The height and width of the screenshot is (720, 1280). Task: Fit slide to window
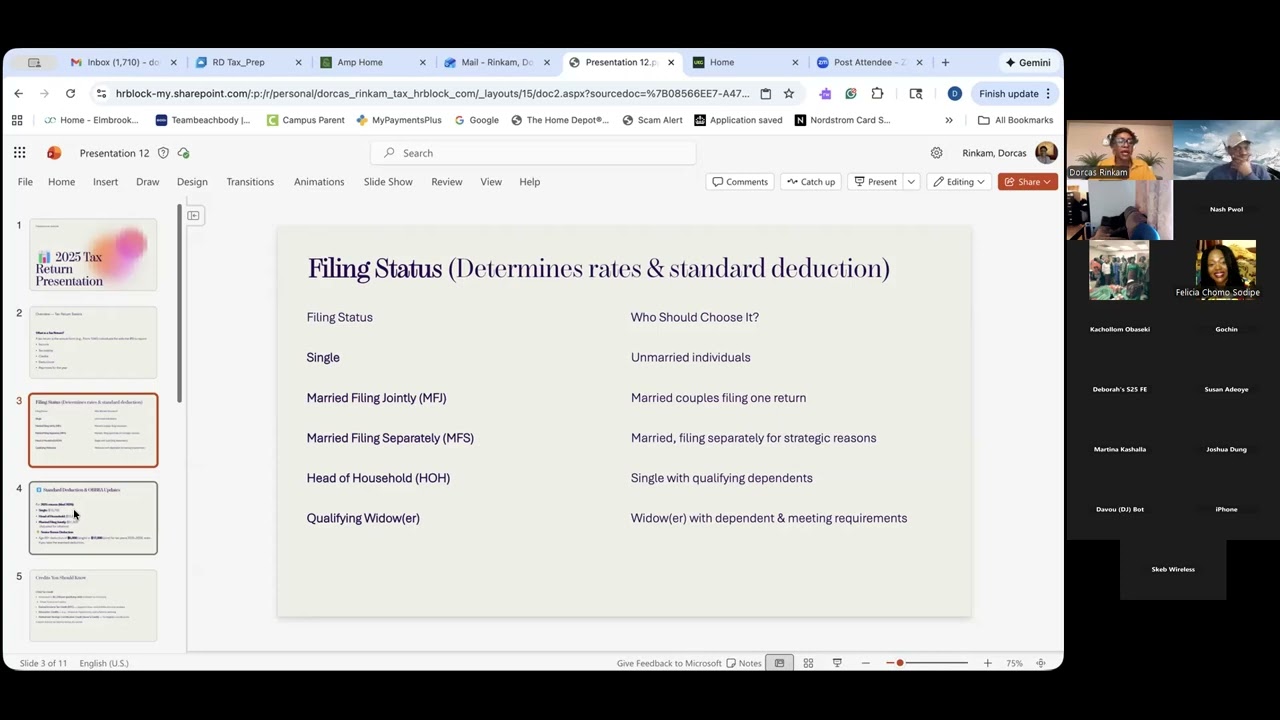(1041, 663)
